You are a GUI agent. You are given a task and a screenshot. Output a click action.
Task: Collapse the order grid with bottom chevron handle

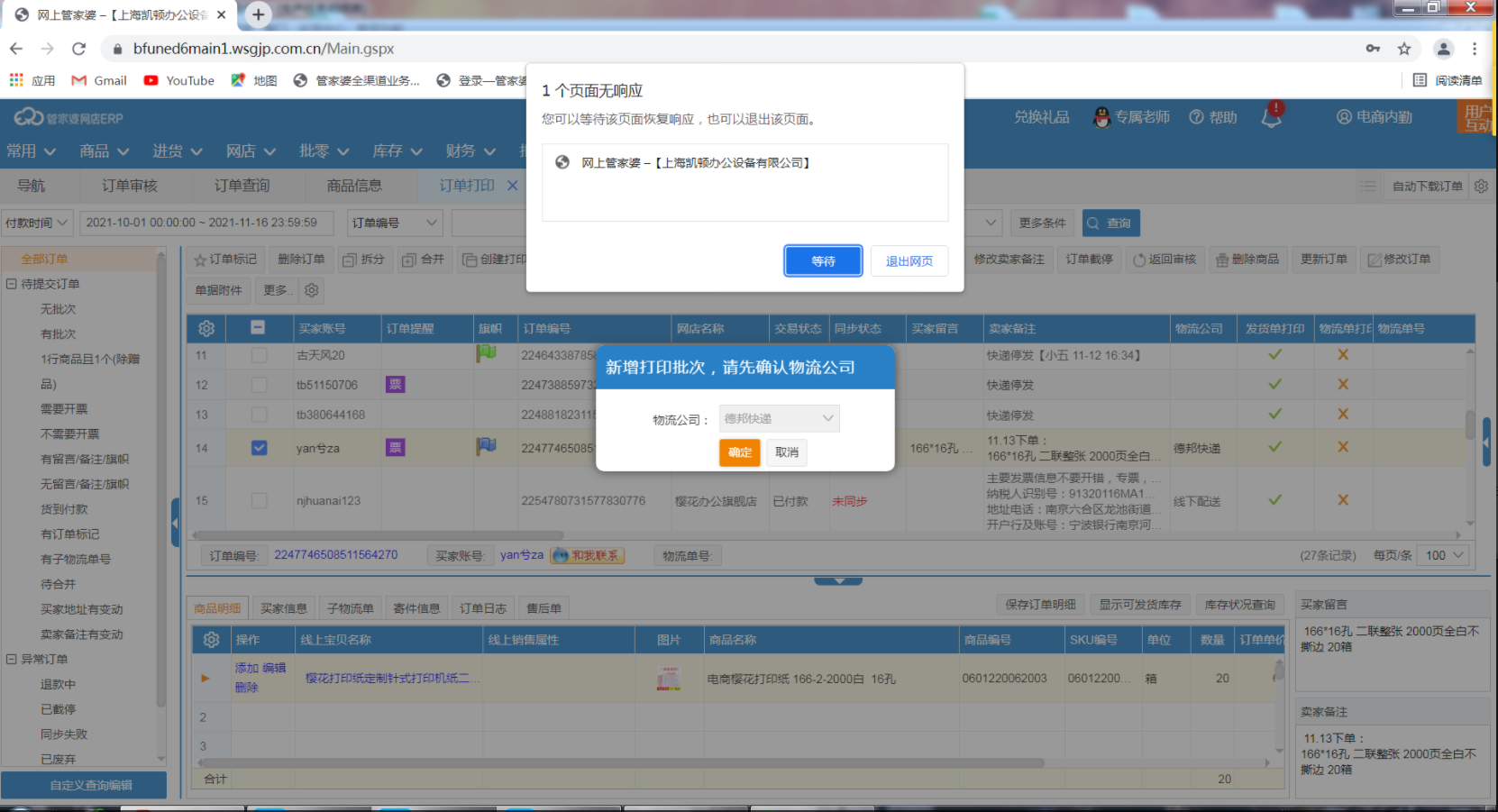[x=838, y=581]
